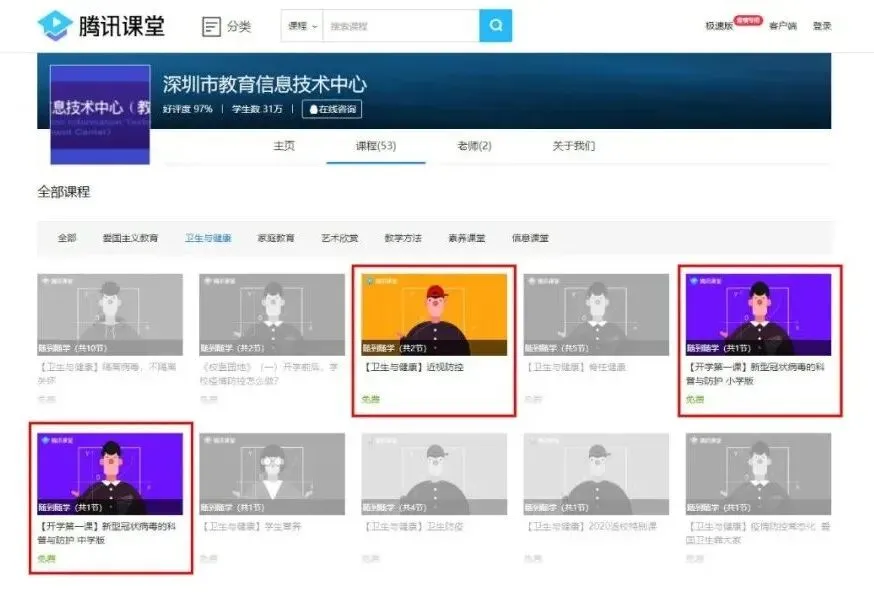This screenshot has height=599, width=874.
Task: Open the grey 共5节 course thumbnail
Action: point(596,314)
